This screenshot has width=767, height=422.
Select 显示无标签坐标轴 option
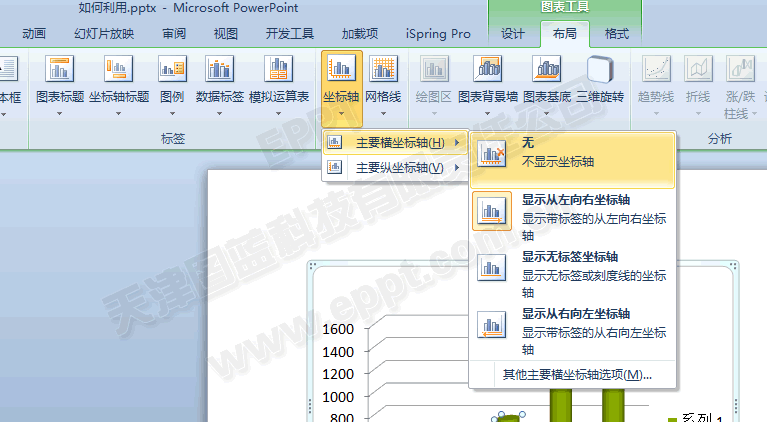pyautogui.click(x=572, y=274)
